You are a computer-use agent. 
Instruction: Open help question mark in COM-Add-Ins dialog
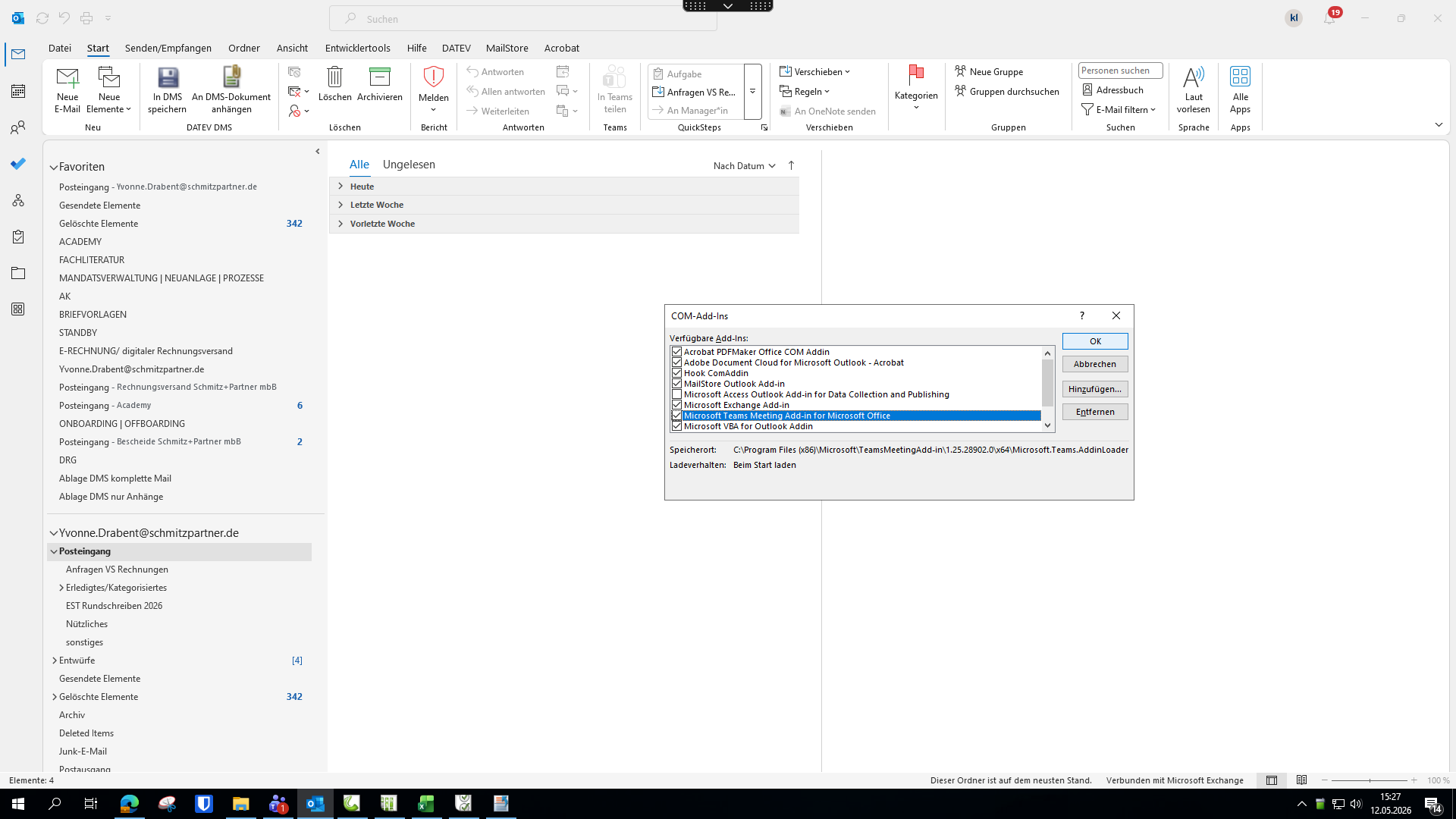(x=1082, y=315)
